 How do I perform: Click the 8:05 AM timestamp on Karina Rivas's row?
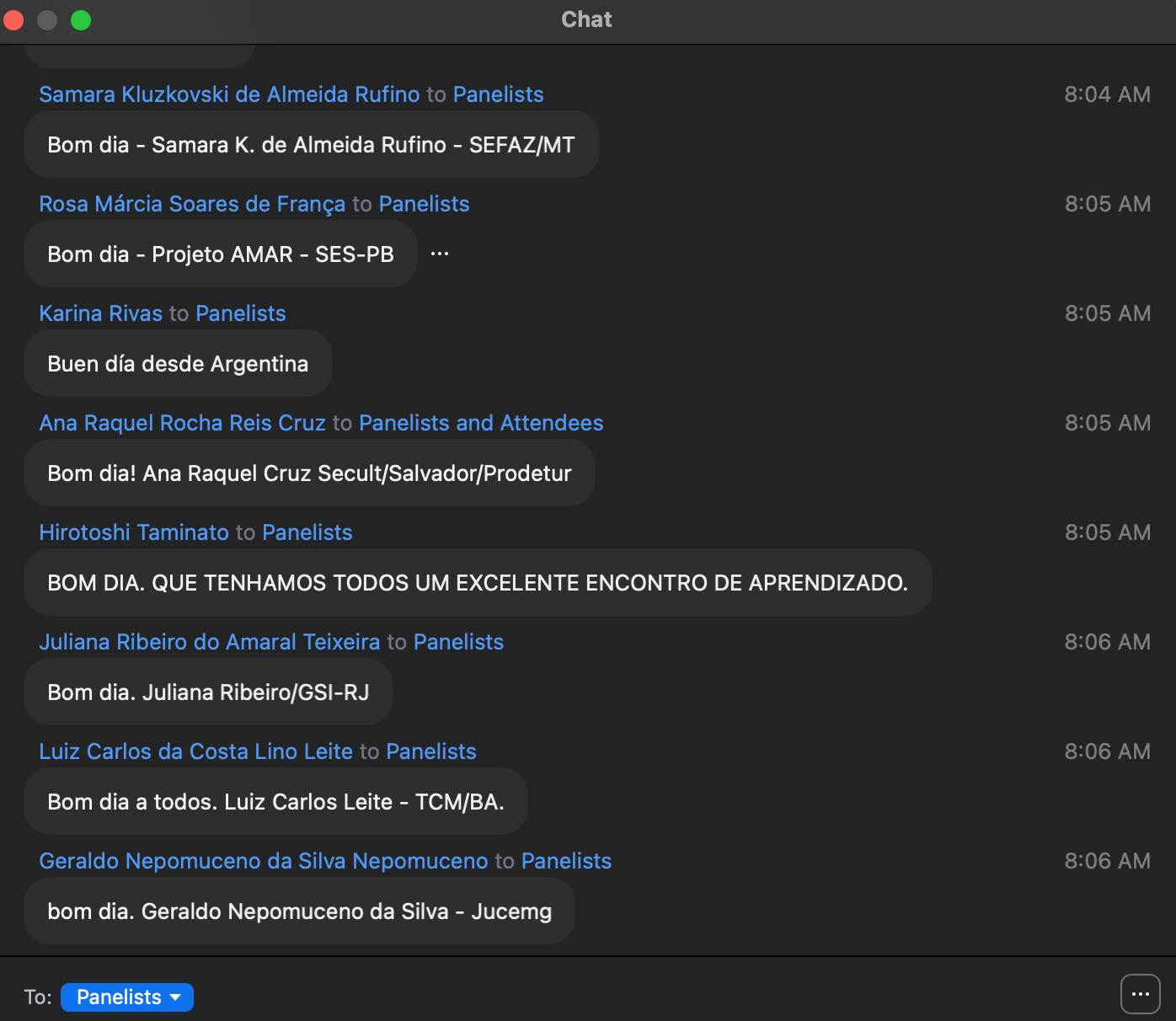pos(1108,313)
